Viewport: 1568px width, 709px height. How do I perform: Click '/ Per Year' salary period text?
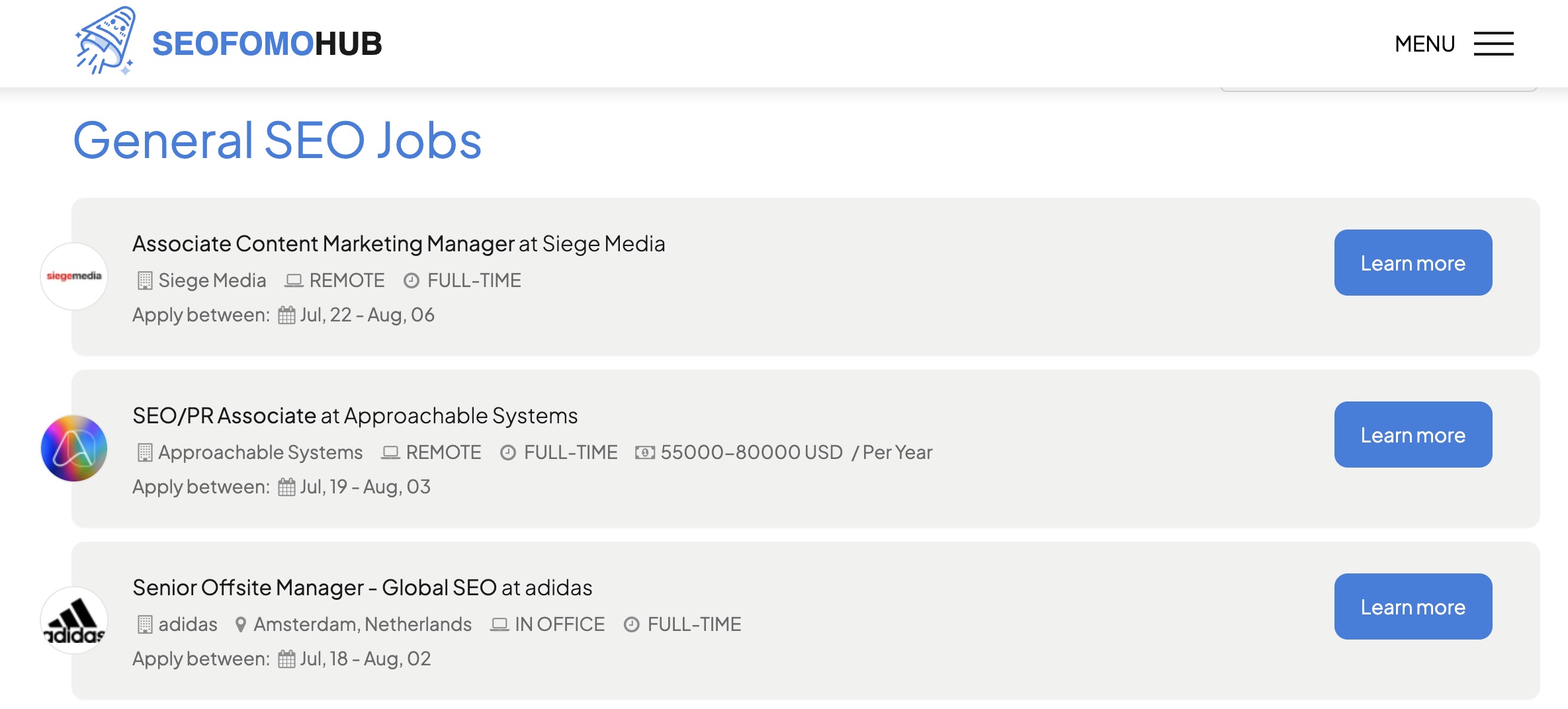tap(893, 452)
